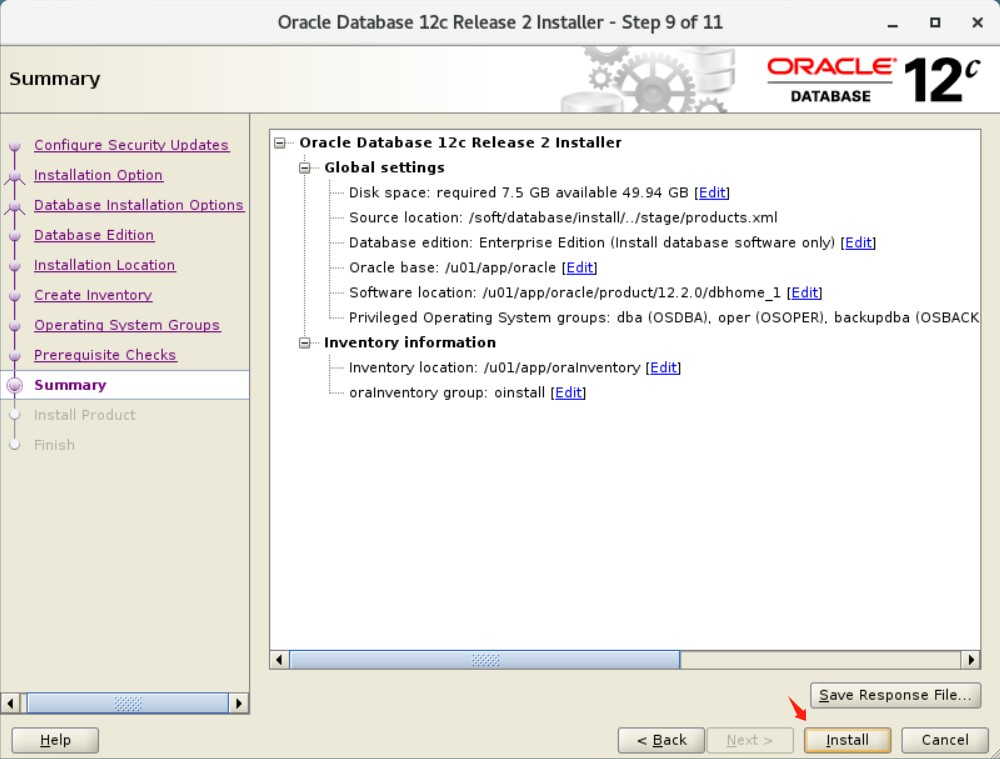Edit the Oracle base path
The height and width of the screenshot is (759, 1000).
coord(580,268)
